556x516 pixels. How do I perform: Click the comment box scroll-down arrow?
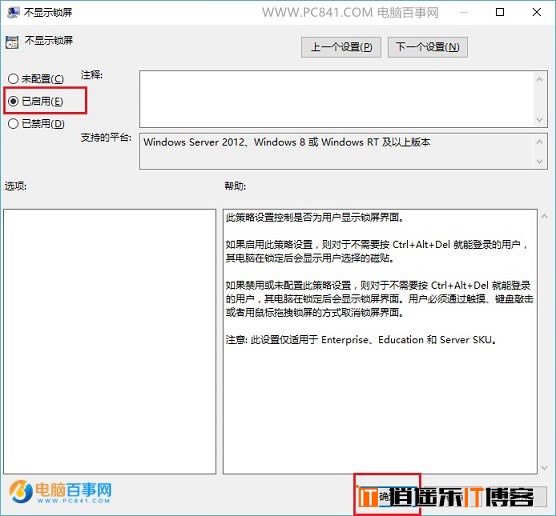[540, 120]
